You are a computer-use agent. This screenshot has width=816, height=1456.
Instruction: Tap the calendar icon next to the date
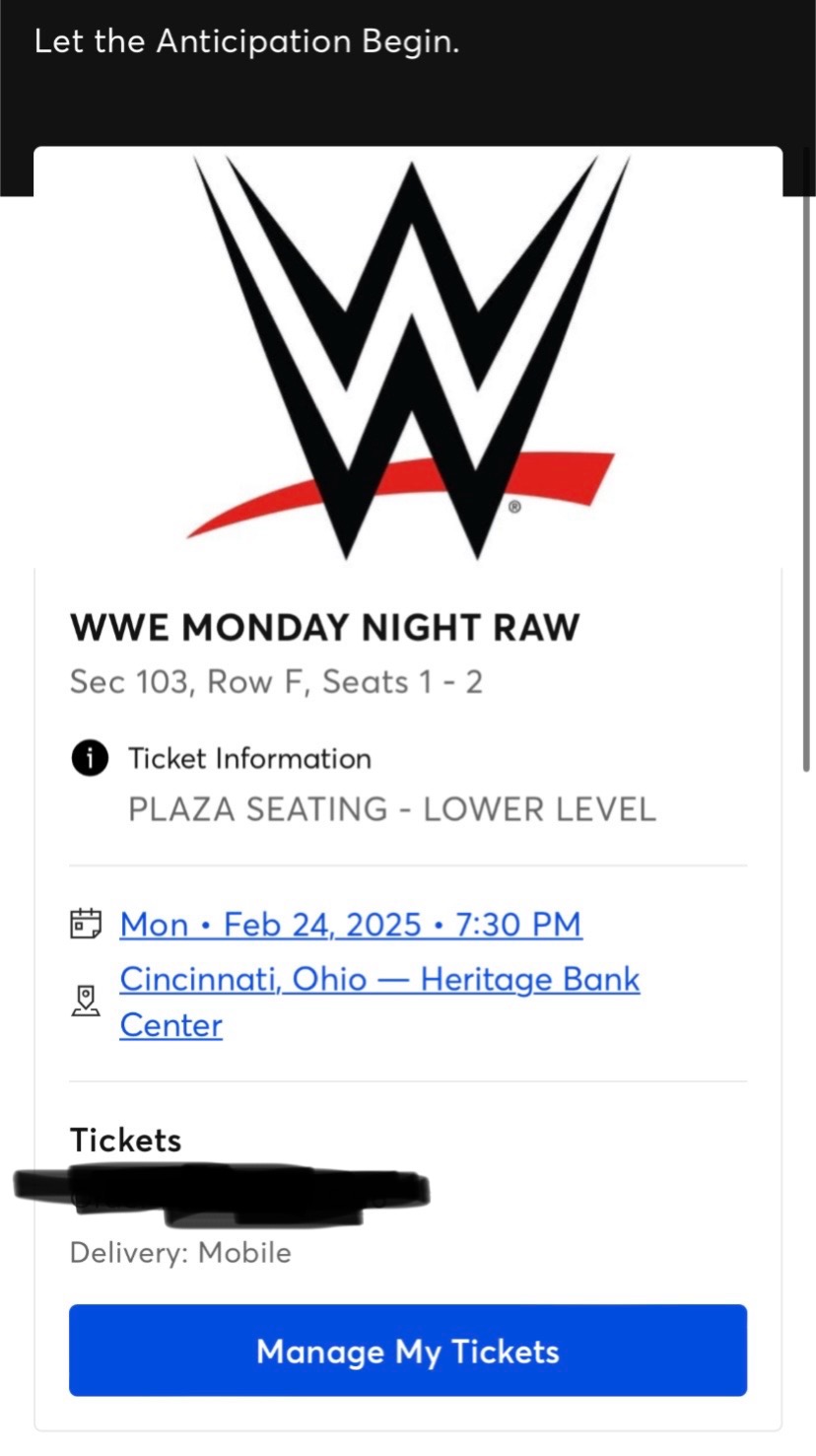86,924
